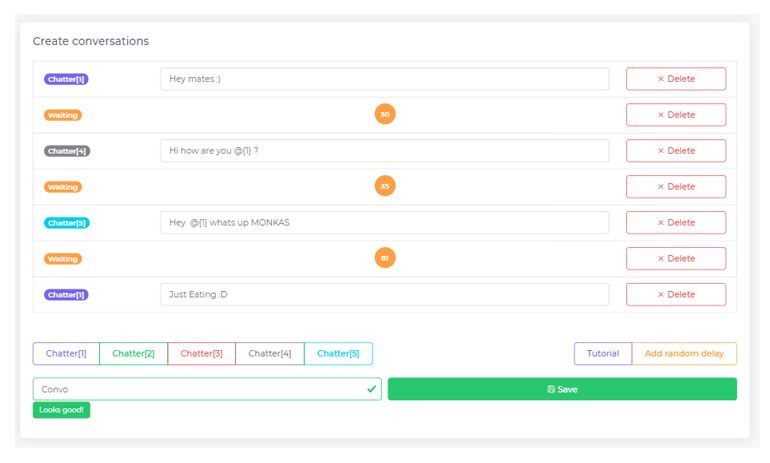Add a message from Chatter[2] button

coord(134,354)
